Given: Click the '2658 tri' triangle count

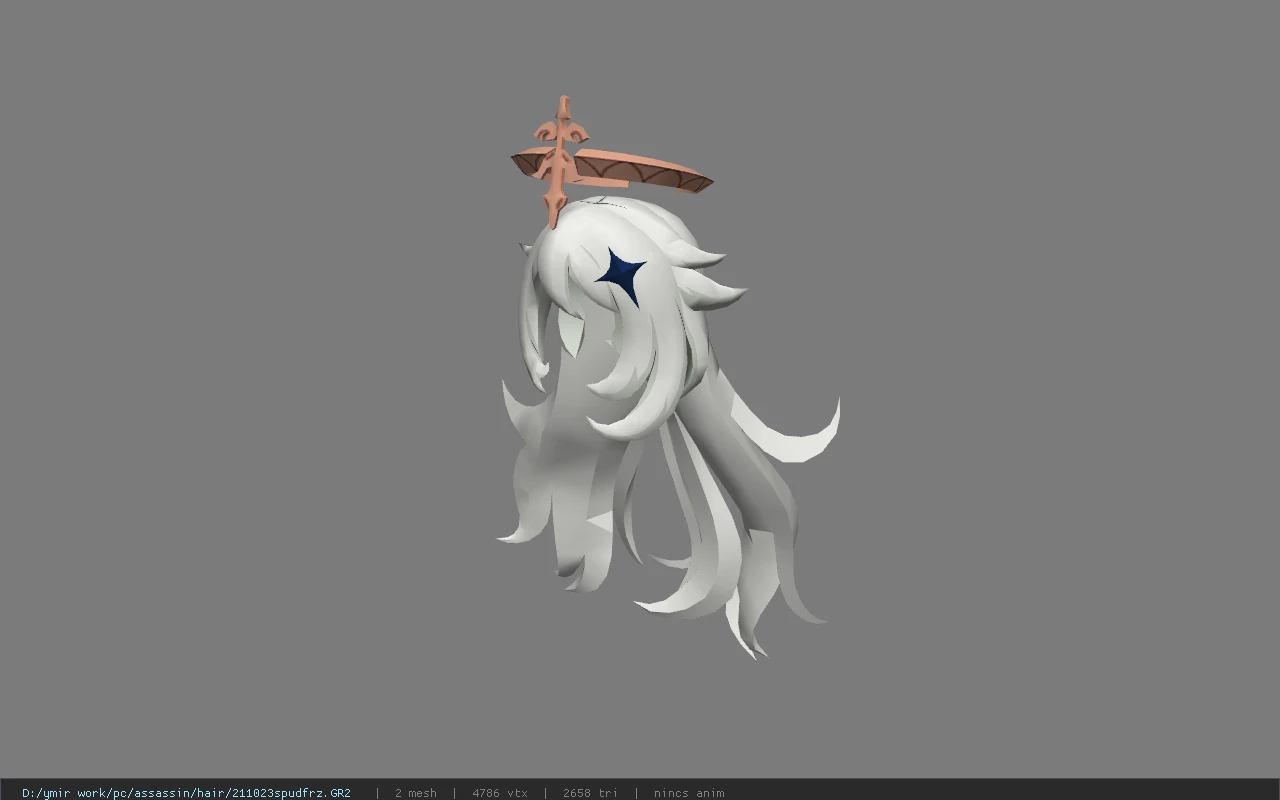Looking at the screenshot, I should coord(590,793).
